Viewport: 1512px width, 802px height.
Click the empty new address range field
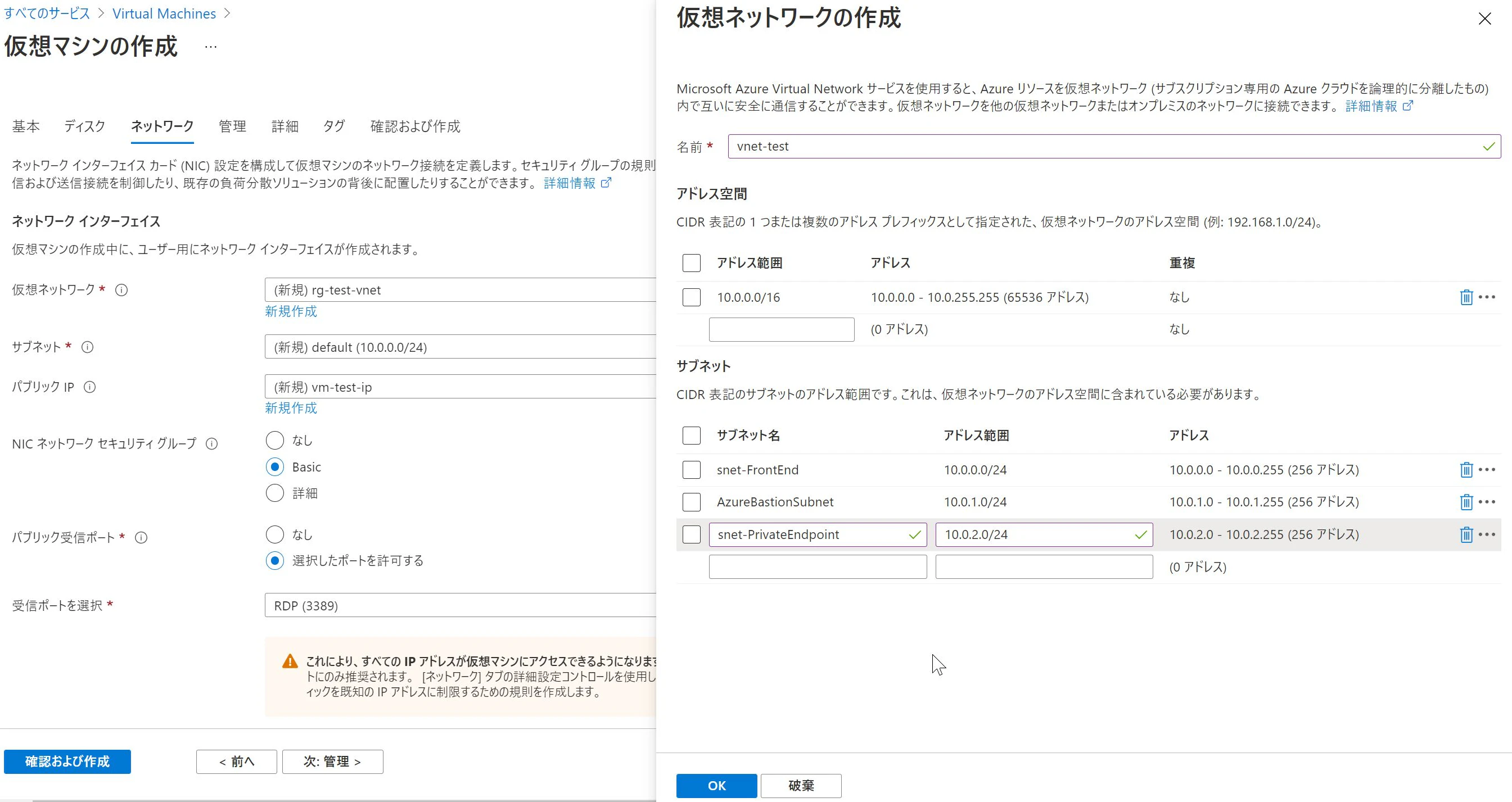[x=781, y=329]
